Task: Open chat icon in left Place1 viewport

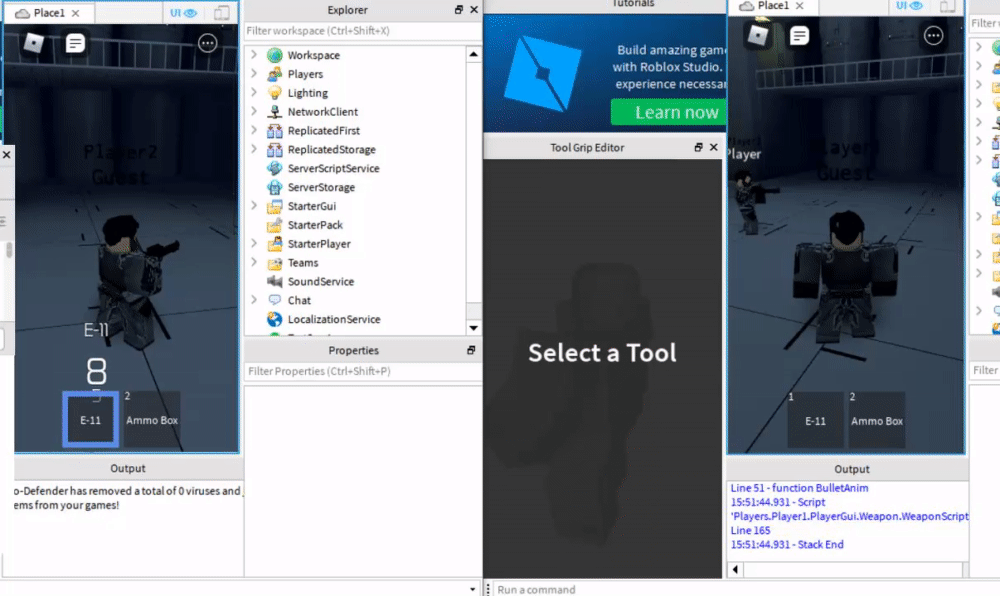Action: pyautogui.click(x=75, y=43)
